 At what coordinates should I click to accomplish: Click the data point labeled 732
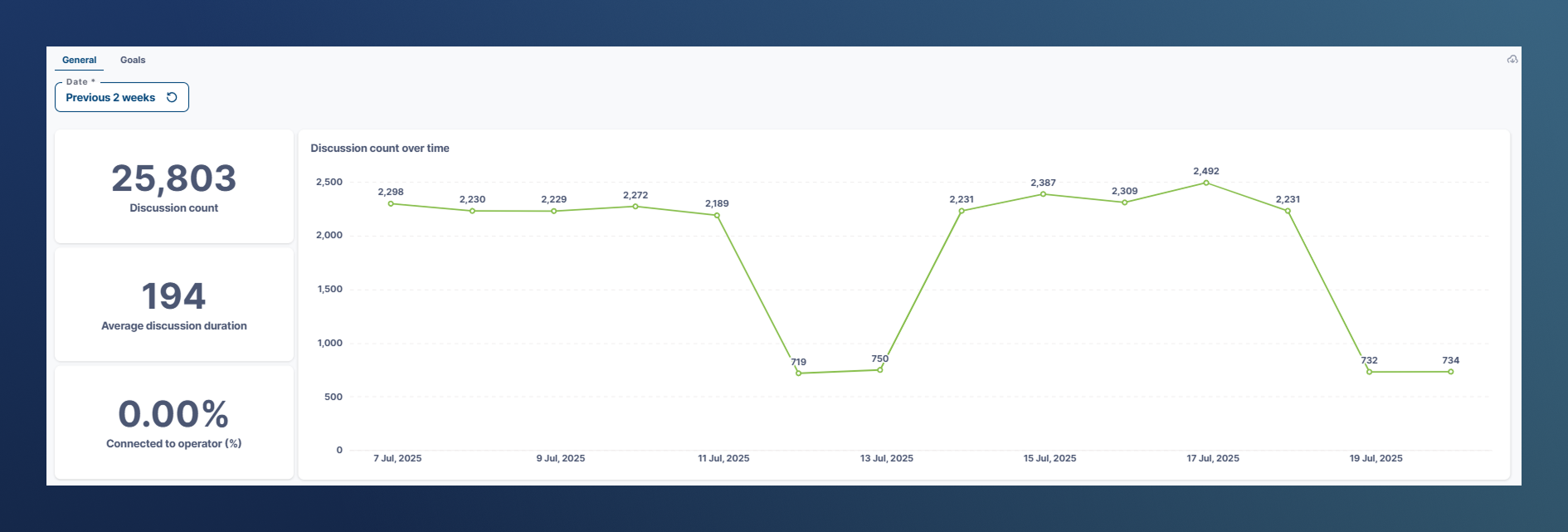point(1369,372)
